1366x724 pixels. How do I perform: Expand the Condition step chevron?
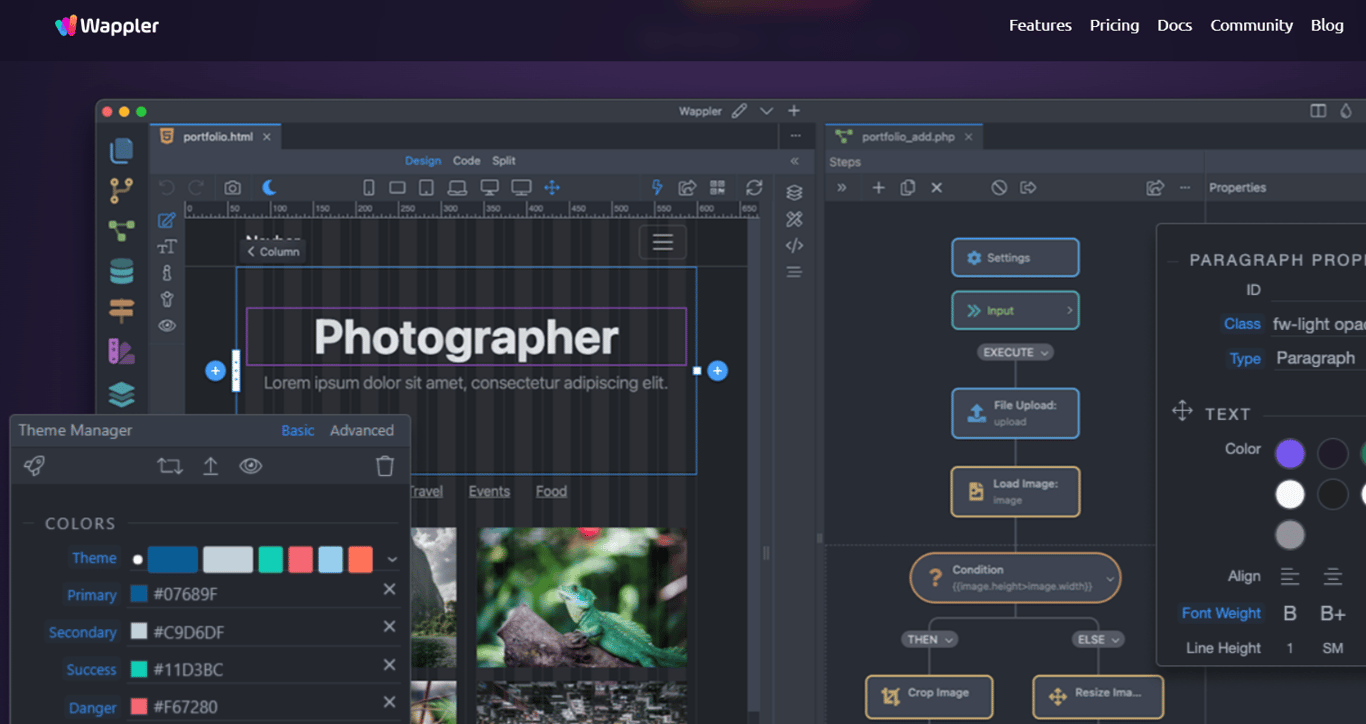click(1109, 578)
